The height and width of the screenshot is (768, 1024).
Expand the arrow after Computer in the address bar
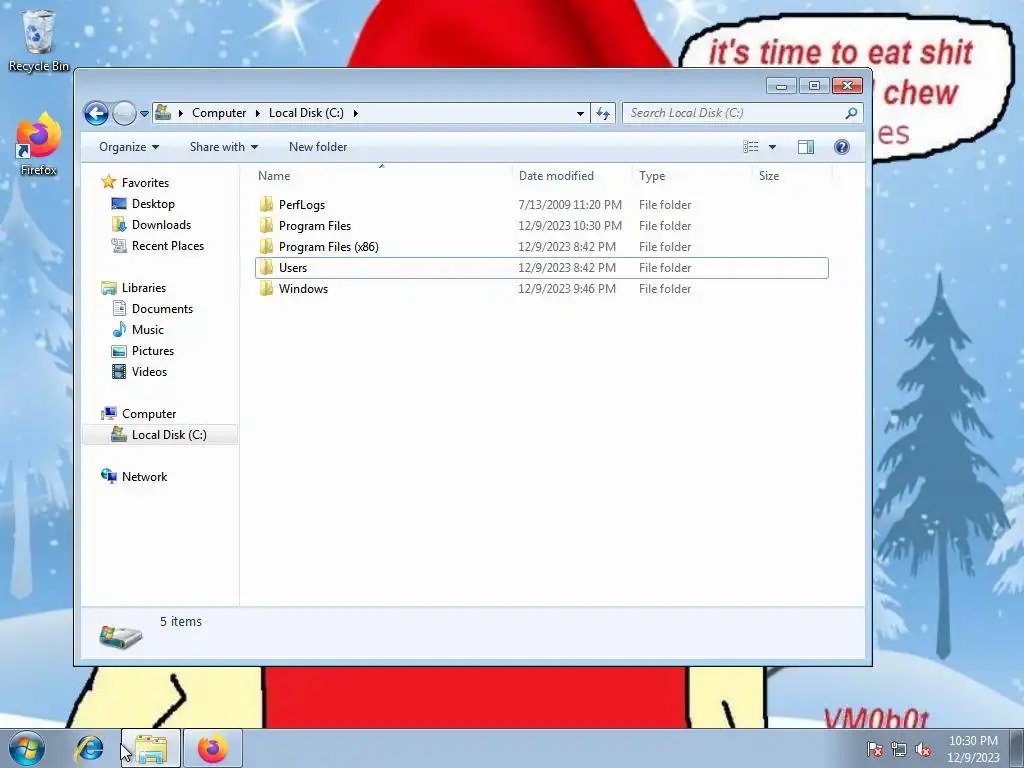pyautogui.click(x=257, y=113)
